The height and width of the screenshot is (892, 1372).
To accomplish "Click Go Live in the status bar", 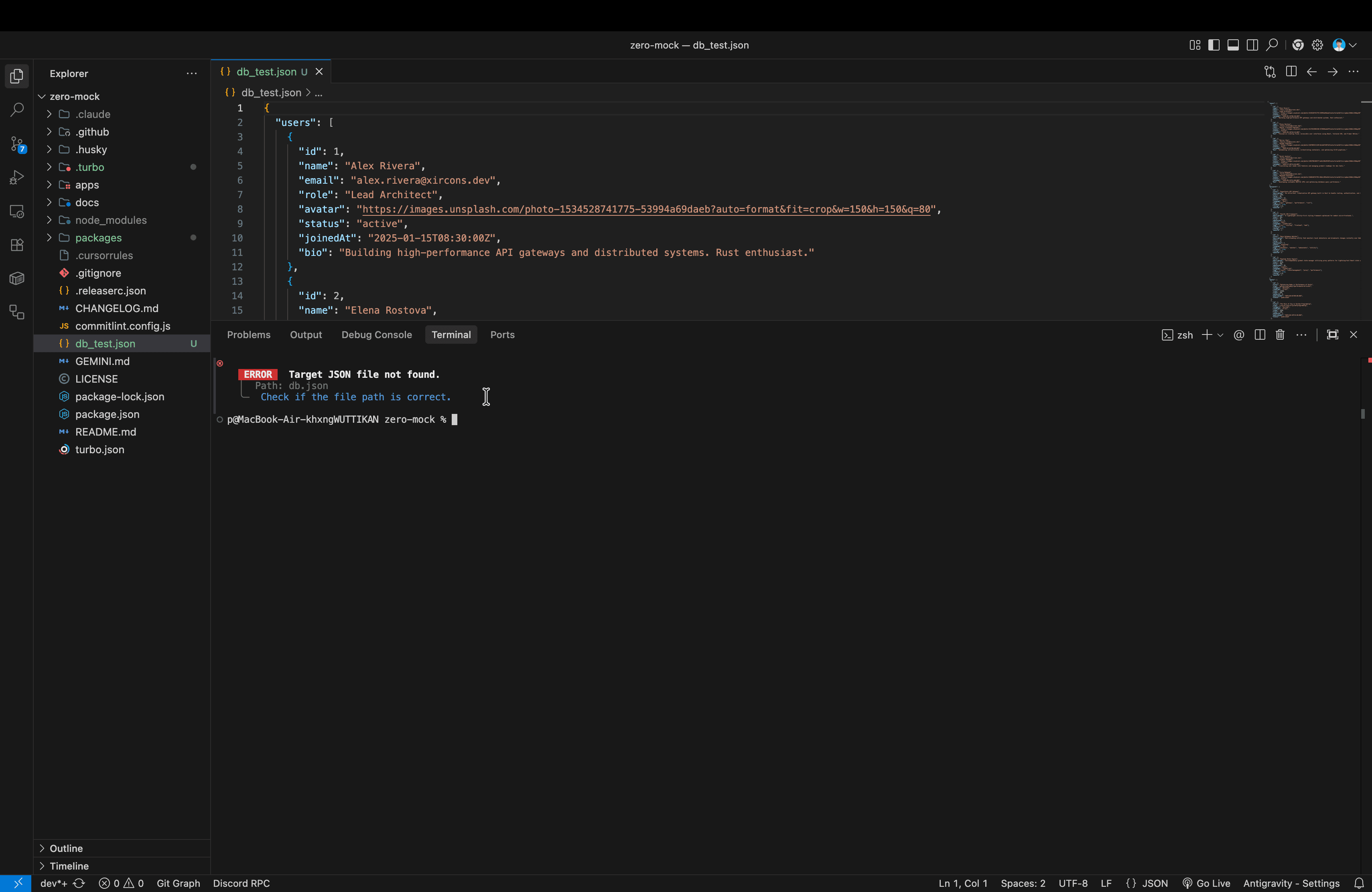I will (x=1206, y=883).
